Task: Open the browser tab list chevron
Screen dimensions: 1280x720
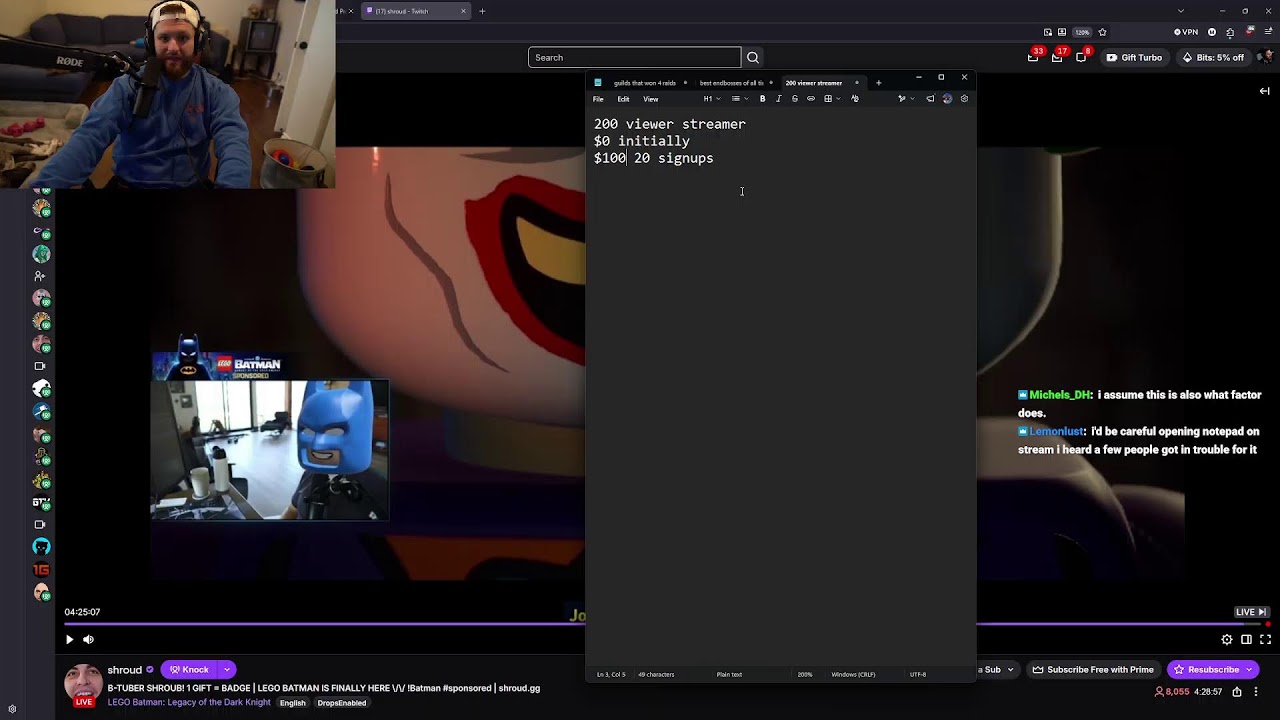Action: click(x=1182, y=11)
